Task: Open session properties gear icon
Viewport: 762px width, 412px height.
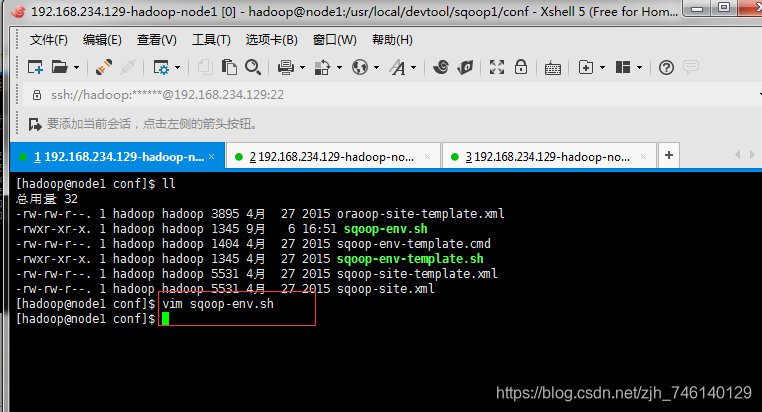Action: point(161,67)
